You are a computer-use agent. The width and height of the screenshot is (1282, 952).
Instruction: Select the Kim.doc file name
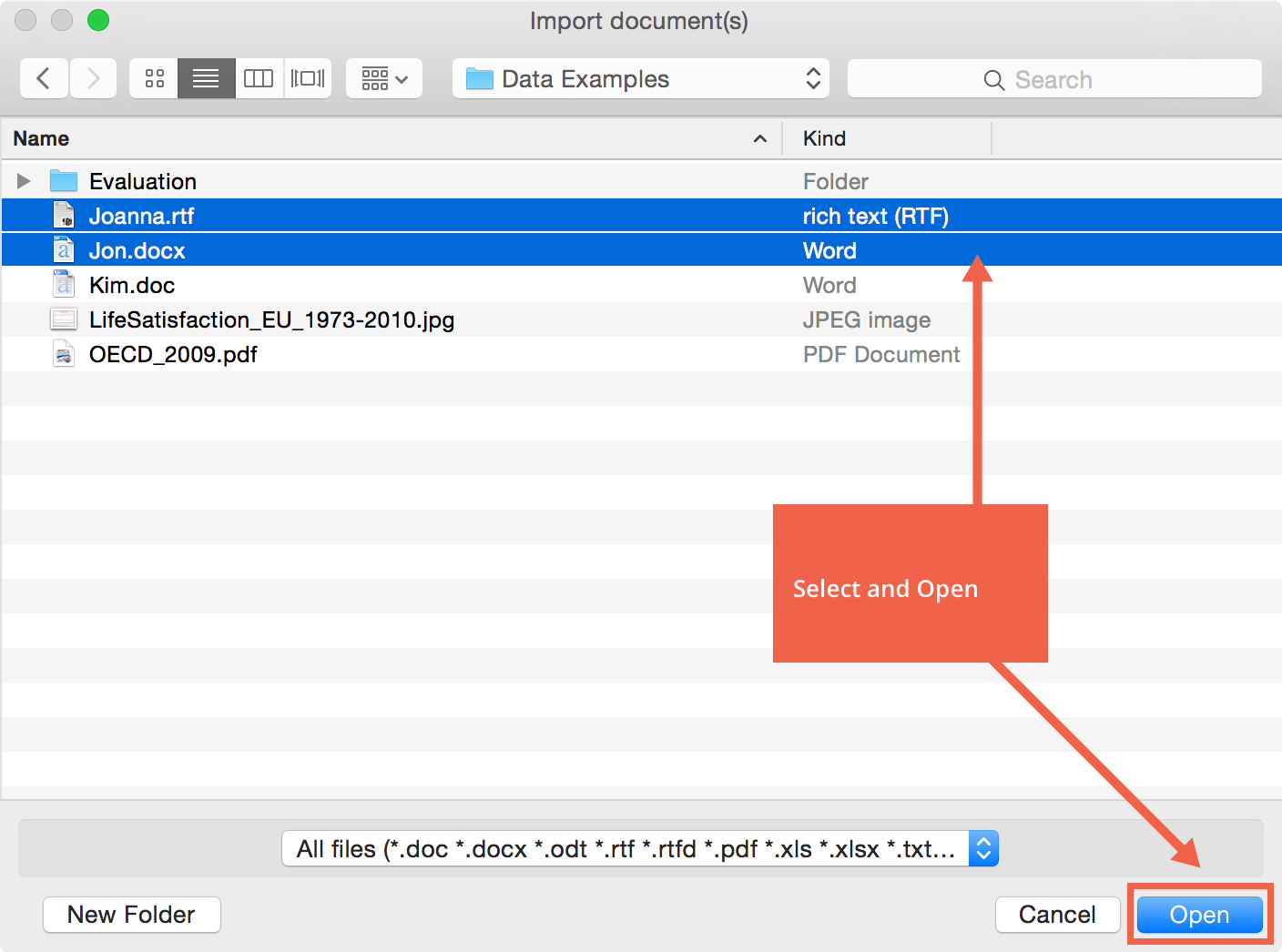(132, 285)
